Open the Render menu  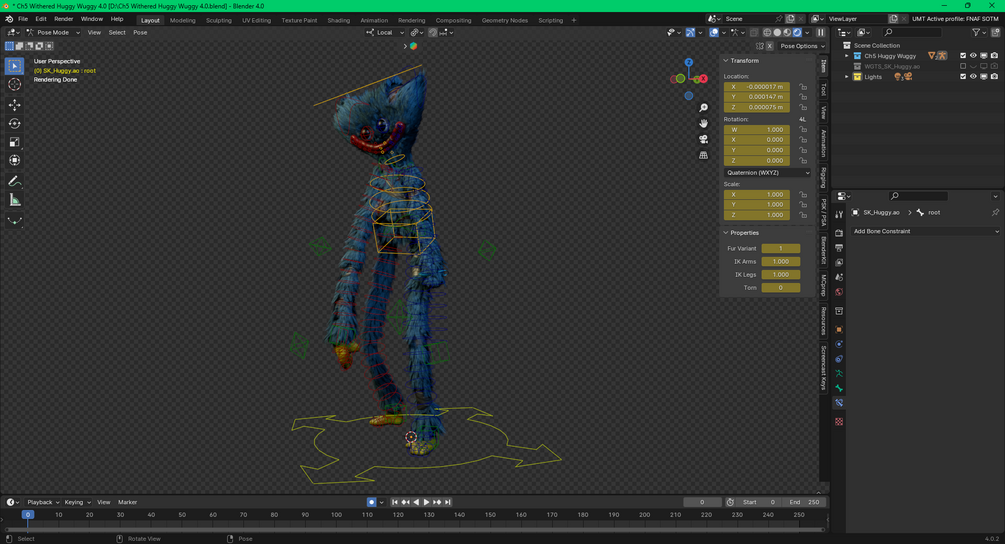pos(63,19)
